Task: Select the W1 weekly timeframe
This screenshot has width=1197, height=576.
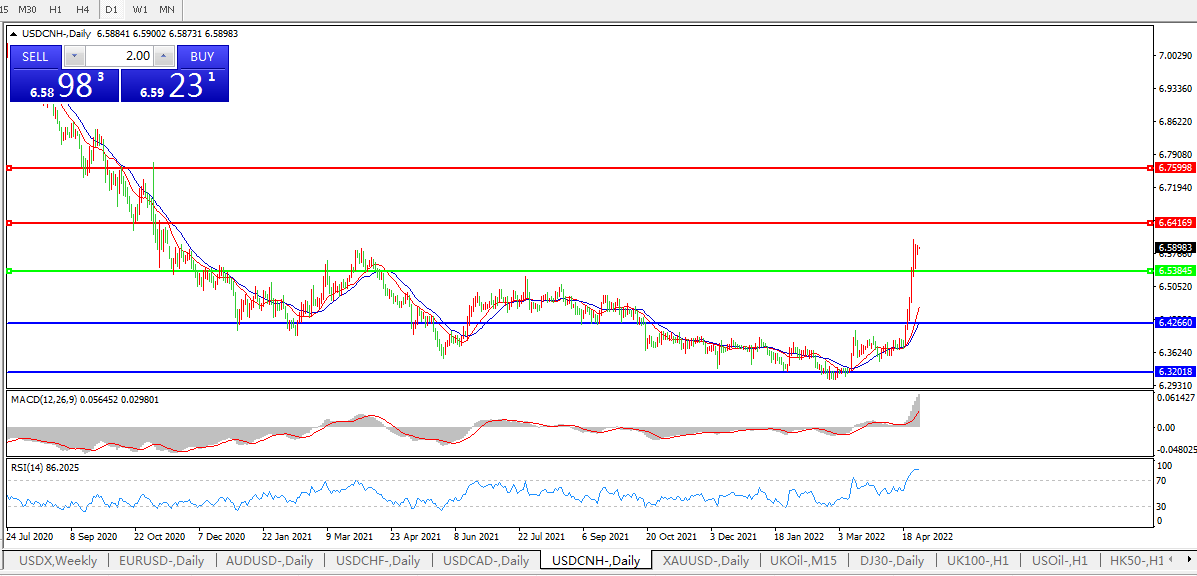Action: (140, 9)
